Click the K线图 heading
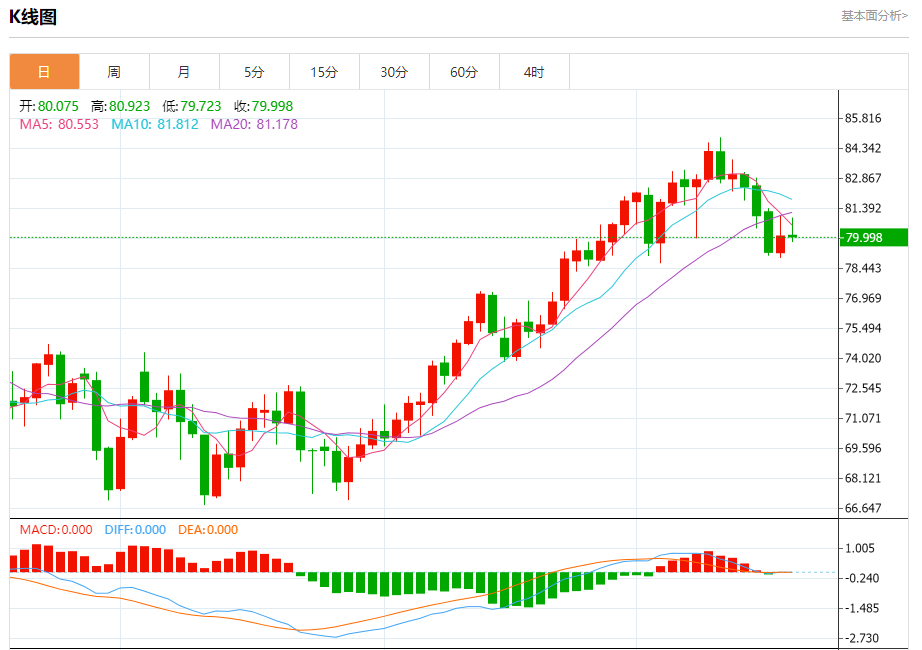922x650 pixels. pos(33,17)
